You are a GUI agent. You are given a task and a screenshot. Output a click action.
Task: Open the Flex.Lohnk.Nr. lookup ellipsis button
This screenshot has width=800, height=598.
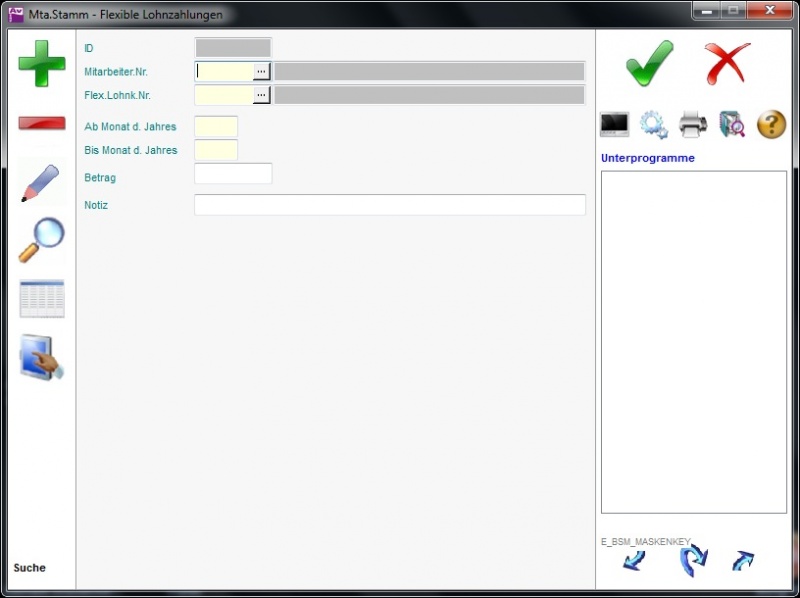click(261, 95)
